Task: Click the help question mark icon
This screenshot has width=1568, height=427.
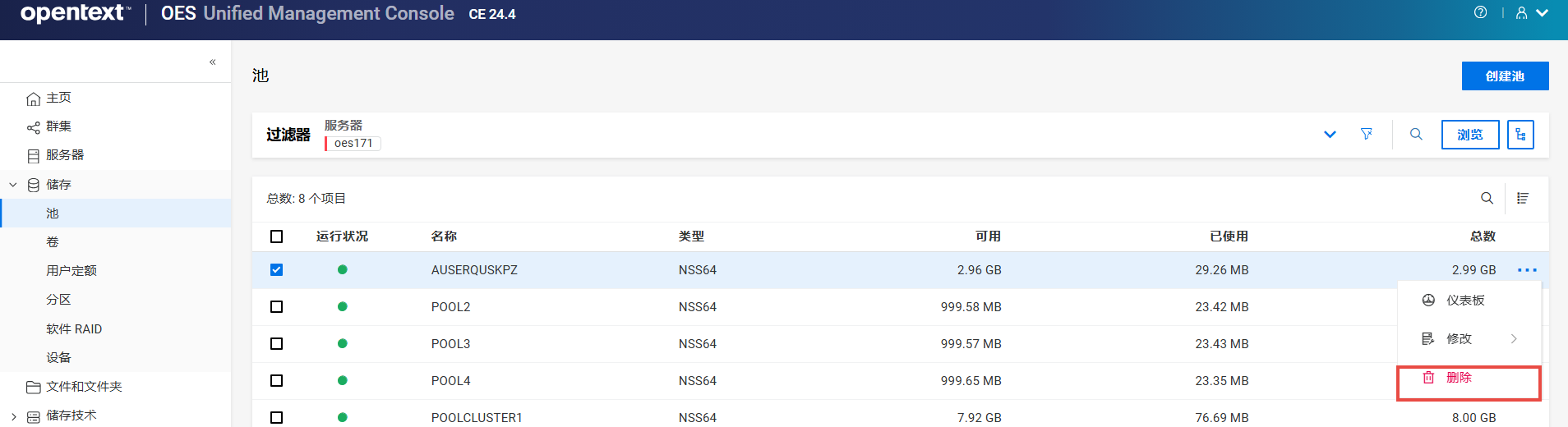Action: click(1480, 12)
